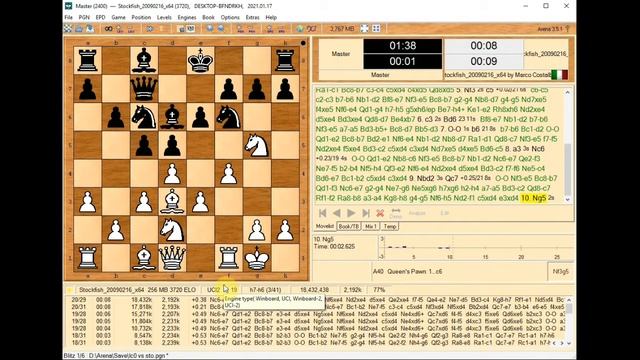640x360 pixels.
Task: Switch to the Book/TB tab
Action: [349, 226]
